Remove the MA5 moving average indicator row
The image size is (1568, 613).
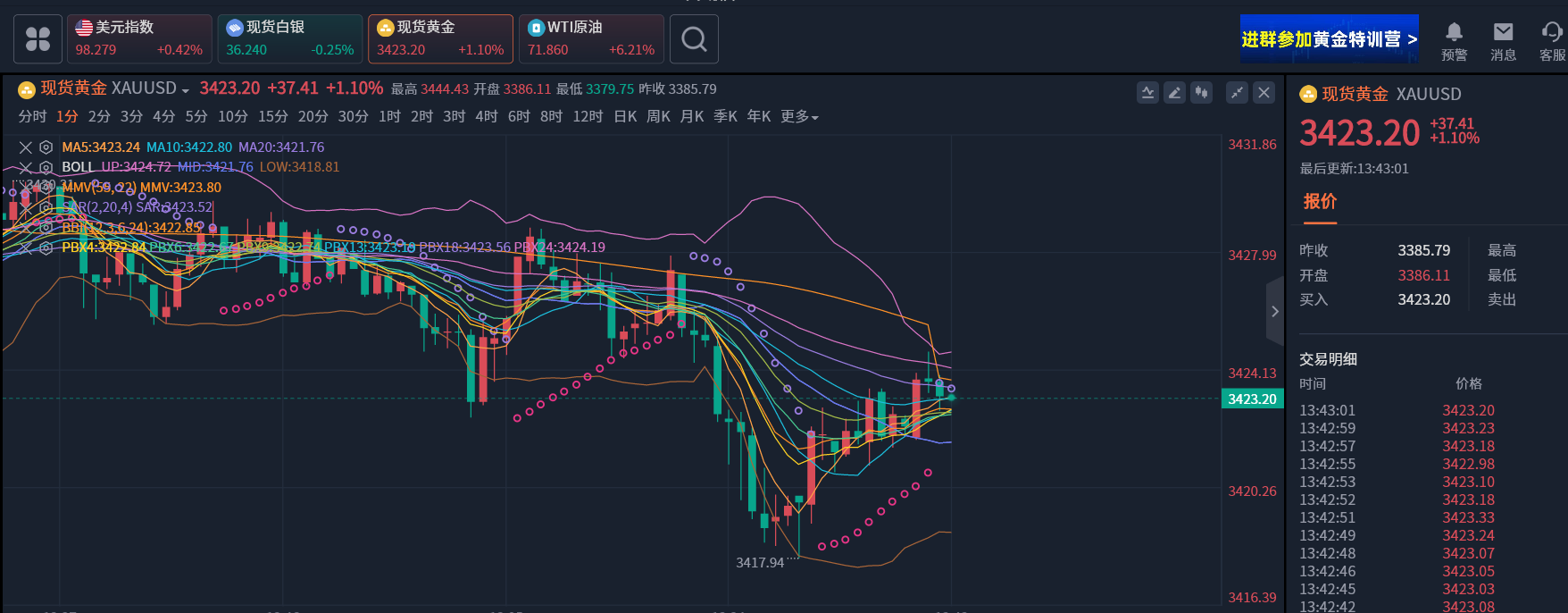[26, 147]
